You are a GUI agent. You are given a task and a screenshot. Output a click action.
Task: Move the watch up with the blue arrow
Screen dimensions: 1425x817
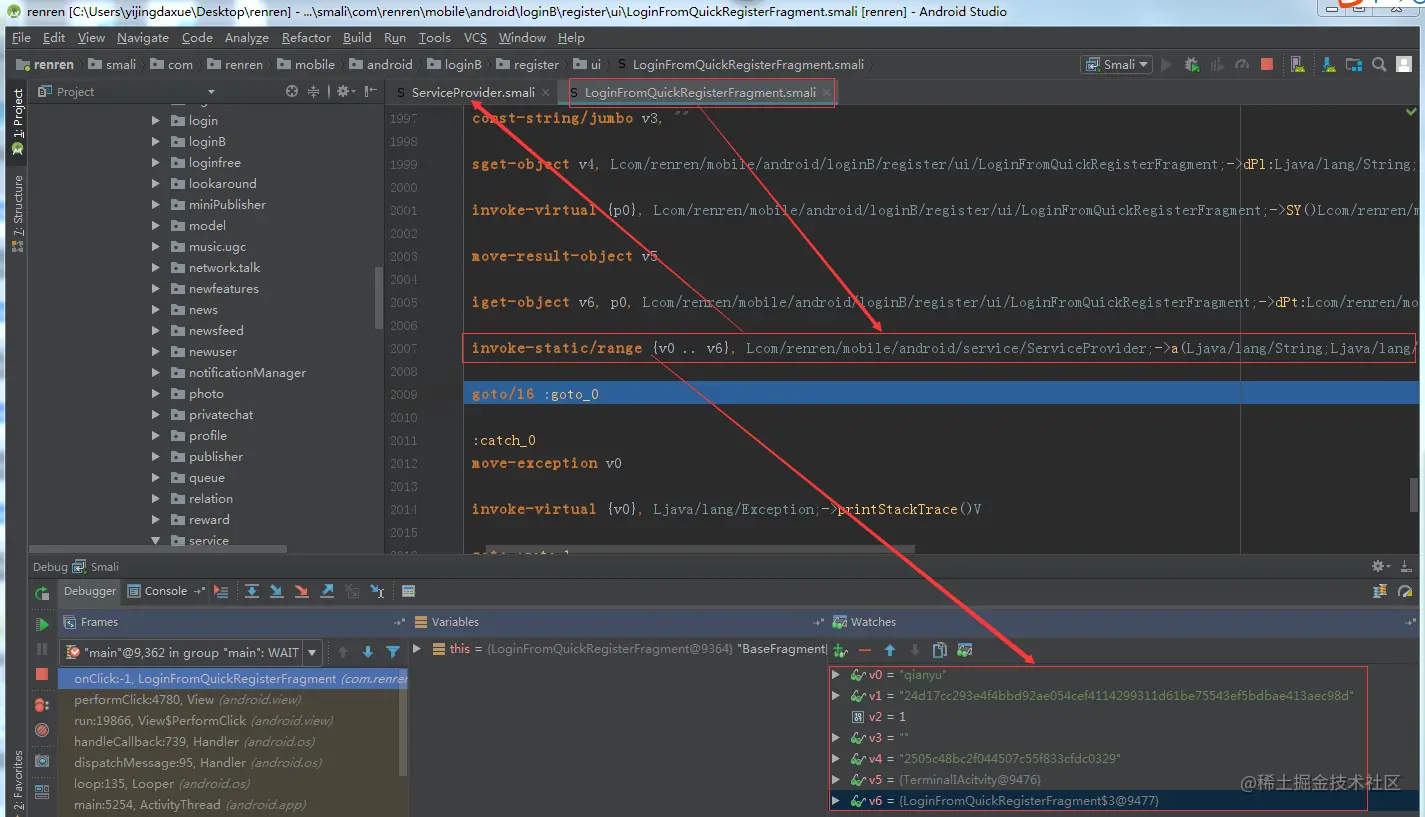coord(890,650)
